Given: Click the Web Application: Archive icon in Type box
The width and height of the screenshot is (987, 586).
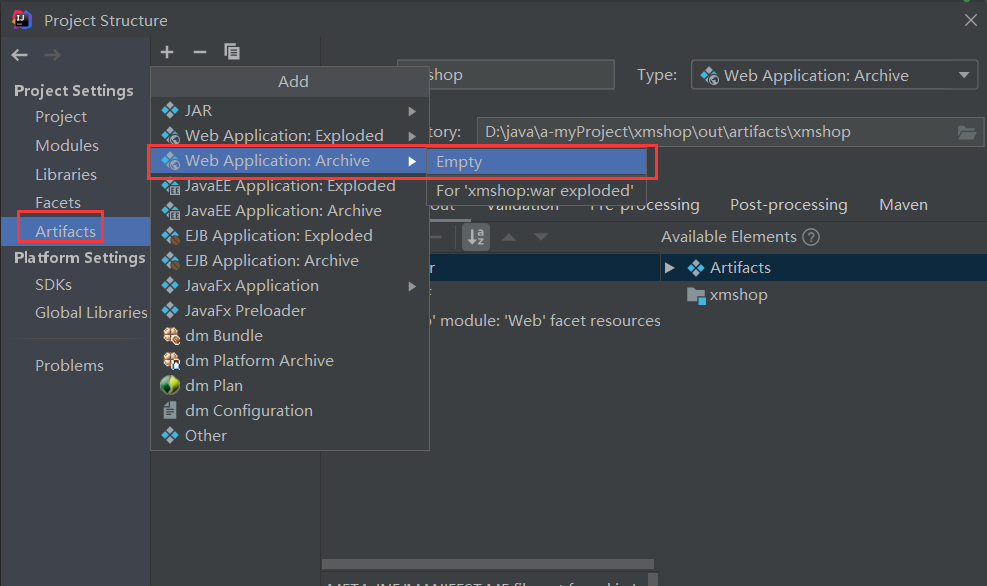Looking at the screenshot, I should pos(709,76).
